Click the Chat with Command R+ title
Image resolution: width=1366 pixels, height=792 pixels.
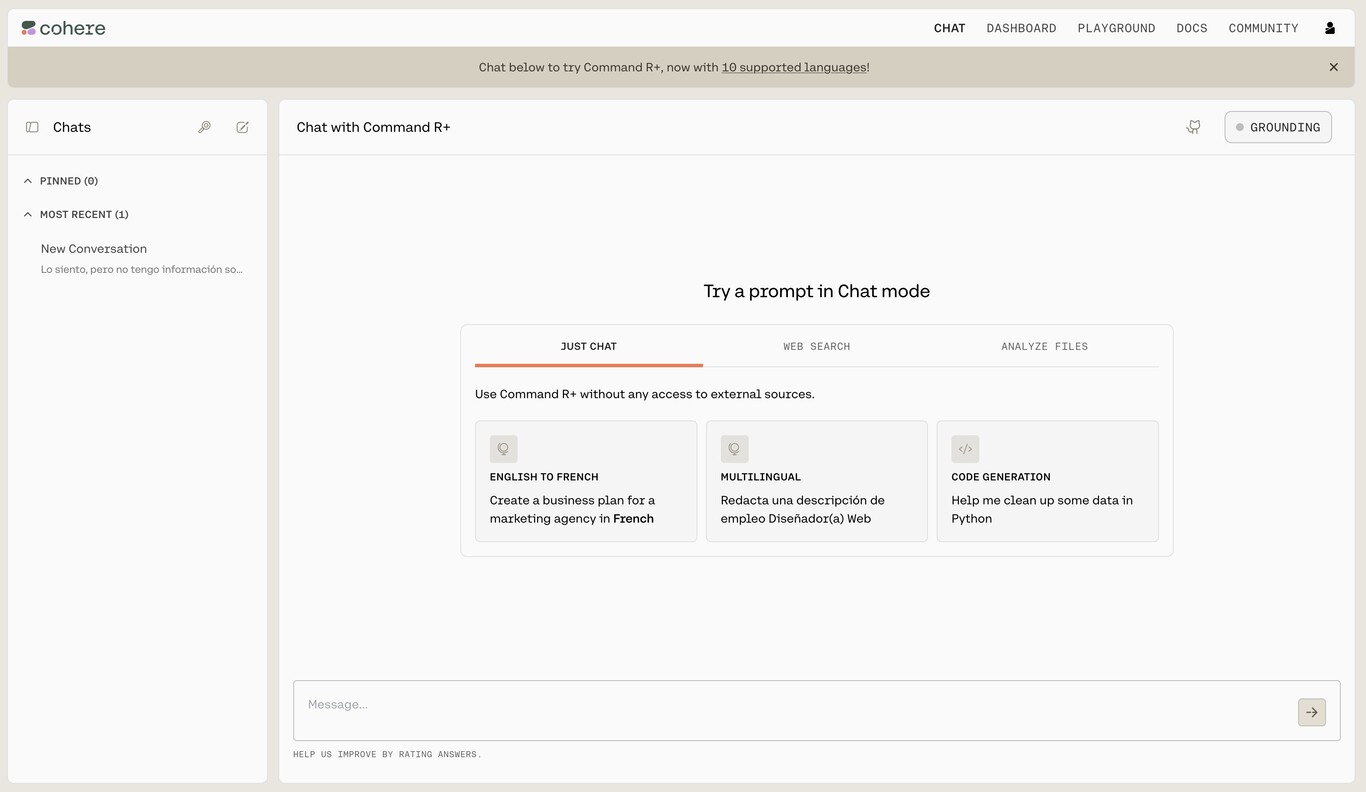click(x=373, y=127)
